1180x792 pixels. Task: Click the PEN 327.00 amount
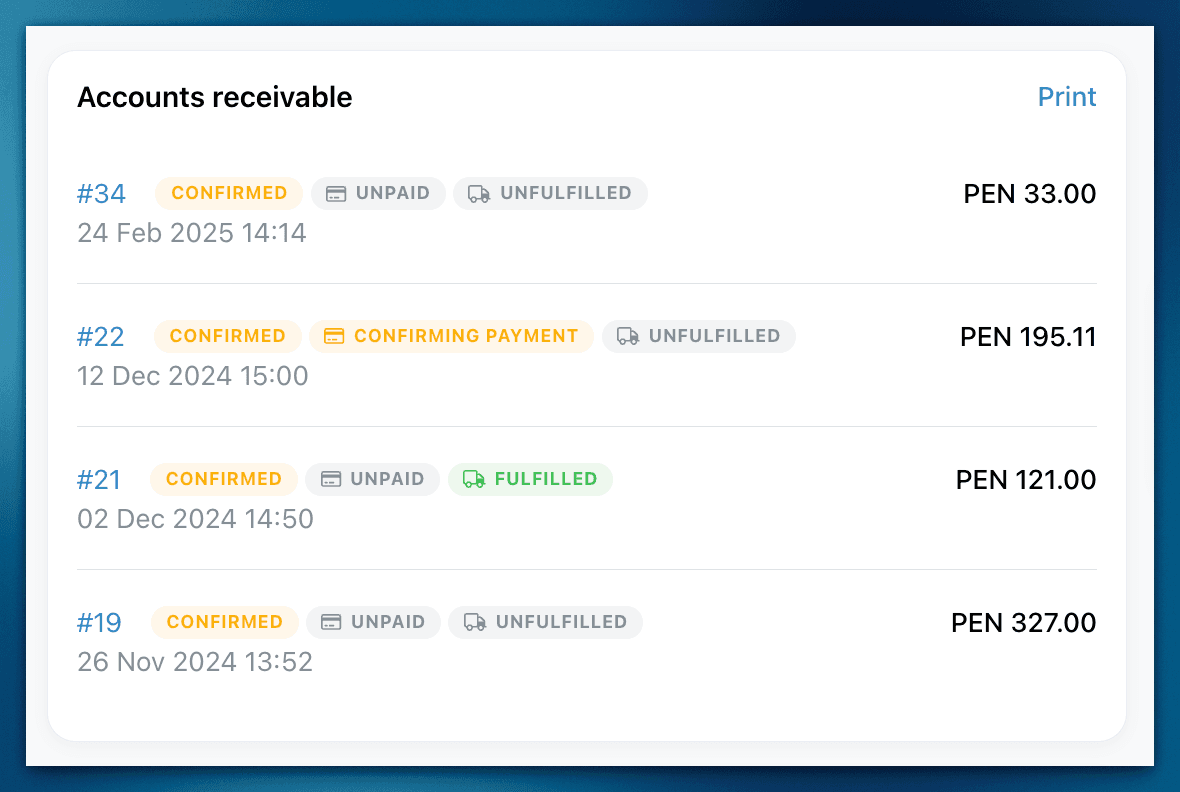pyautogui.click(x=1023, y=623)
